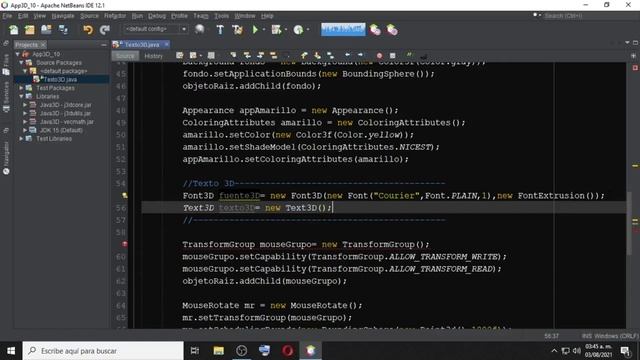Click the Build Project hammer icon
640x360 pixels.
[x=220, y=29]
